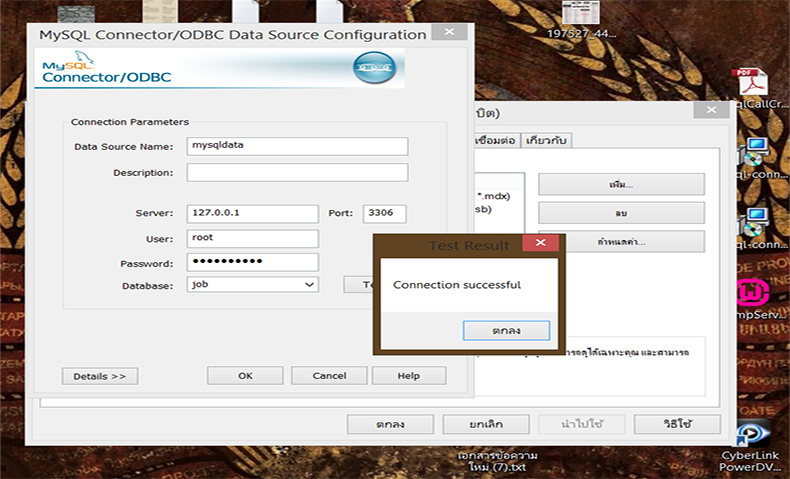Click the วิธีใช้ help button
The height and width of the screenshot is (479, 790).
pos(677,424)
